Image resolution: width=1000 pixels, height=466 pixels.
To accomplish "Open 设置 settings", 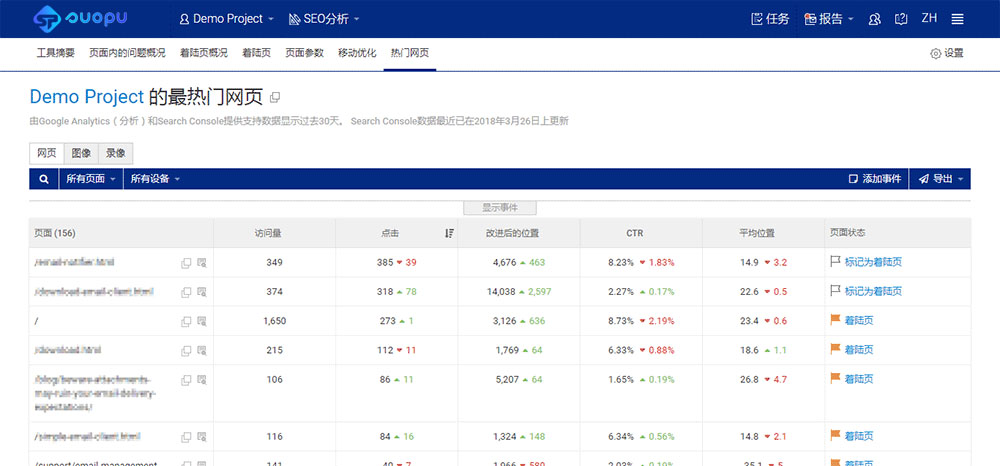I will [x=947, y=54].
